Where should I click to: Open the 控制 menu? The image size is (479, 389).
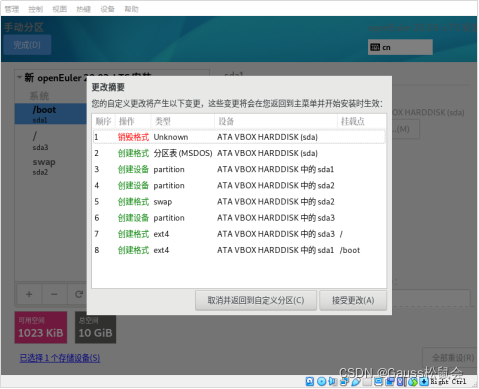pyautogui.click(x=36, y=9)
